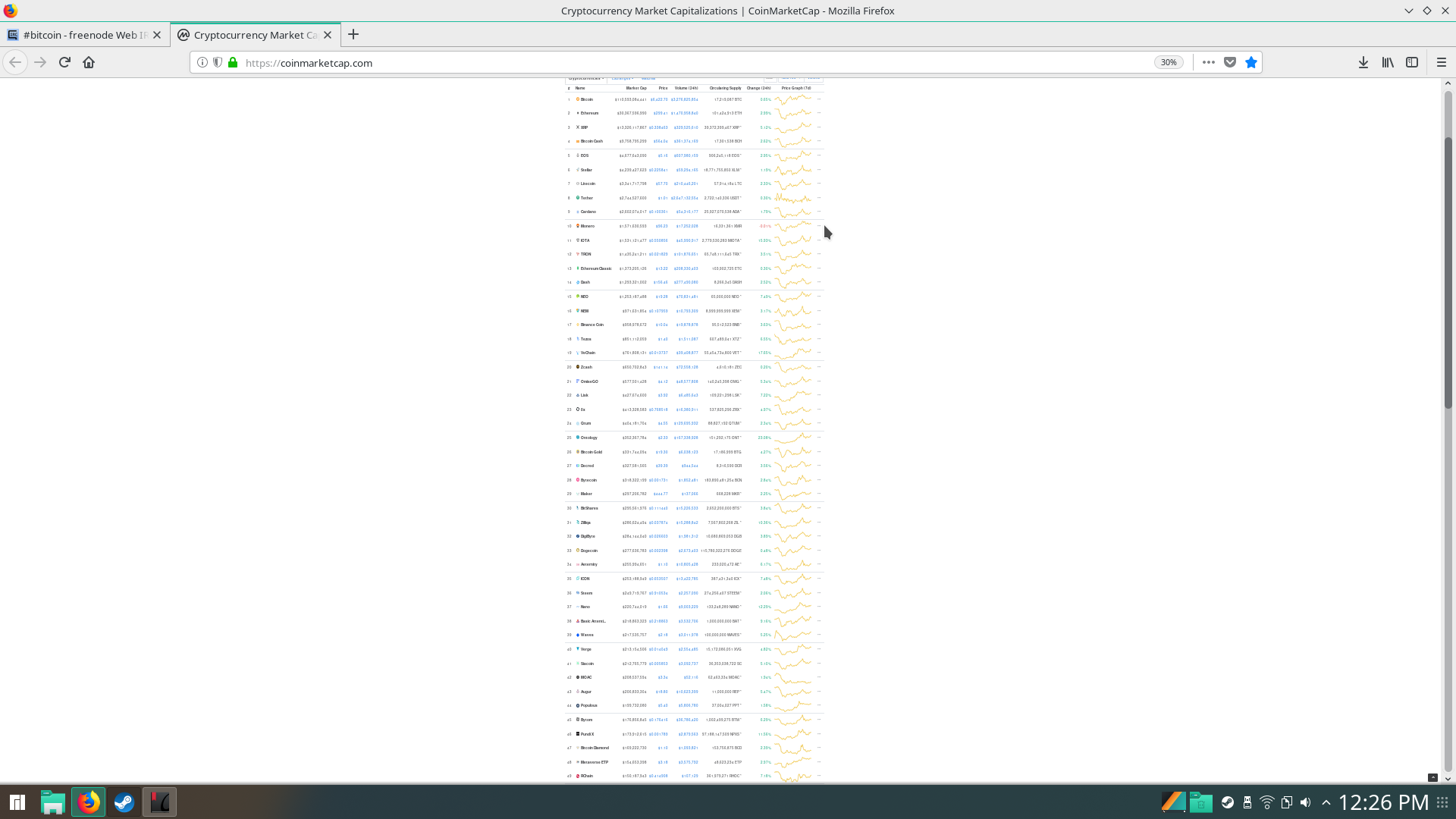
Task: Reload the CoinMarketCap page
Action: pyautogui.click(x=64, y=62)
